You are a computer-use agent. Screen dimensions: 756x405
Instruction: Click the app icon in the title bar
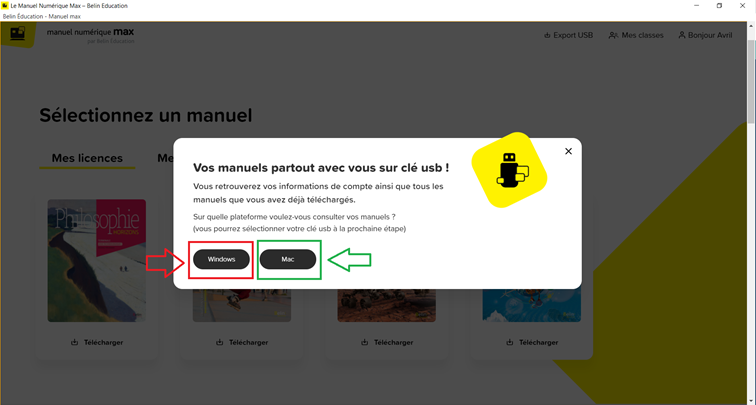coord(5,6)
